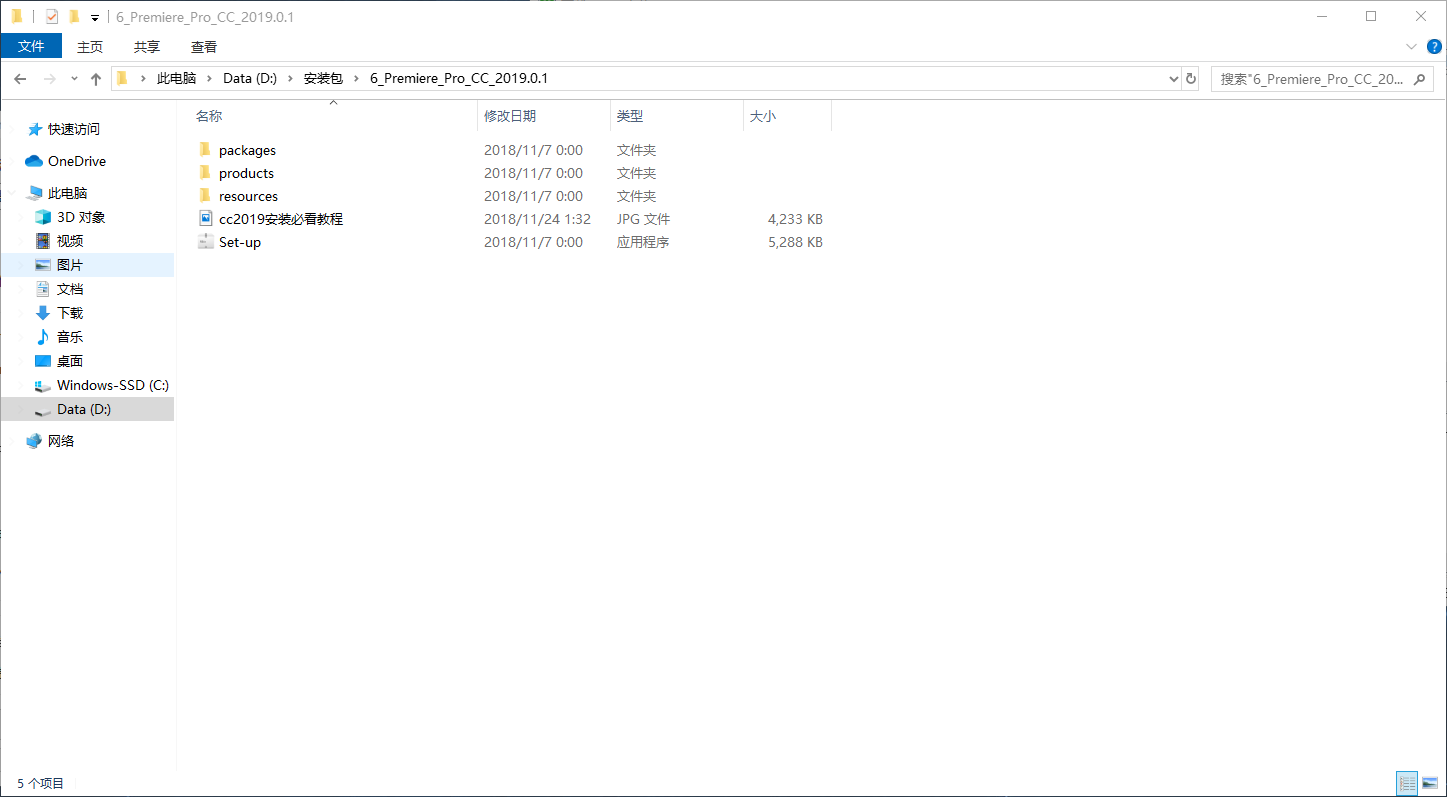Expand the address bar history dropdown
Screen dimensions: 1447x797
pyautogui.click(x=1173, y=79)
